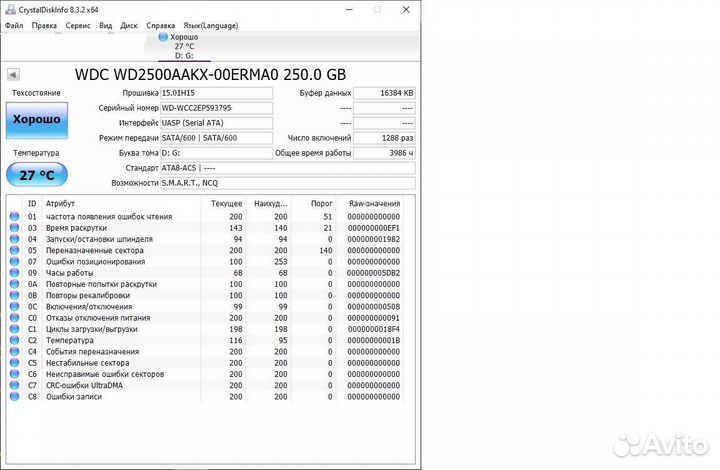The height and width of the screenshot is (470, 720).
Task: Click the total hours field 3986 ч
Action: (384, 153)
